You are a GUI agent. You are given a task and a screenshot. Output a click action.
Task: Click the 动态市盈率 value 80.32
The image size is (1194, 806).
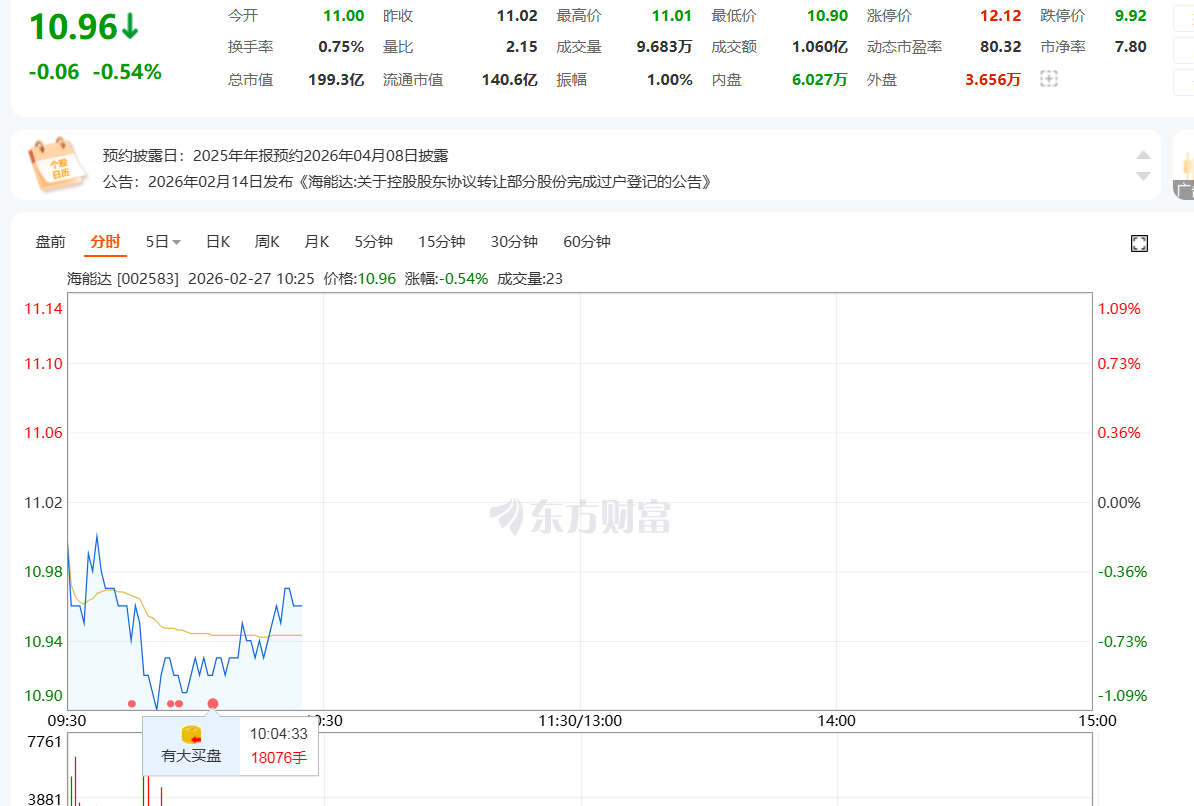click(x=1001, y=46)
